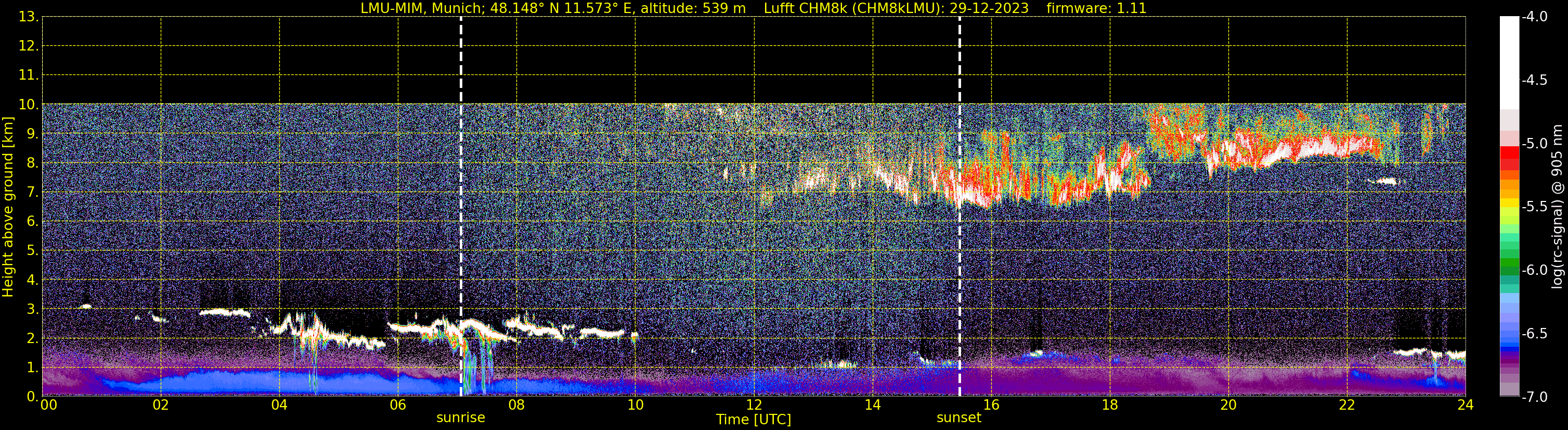Click the white dashed sunrise marker line
Viewport: 1568px width, 430px height.
[461, 206]
